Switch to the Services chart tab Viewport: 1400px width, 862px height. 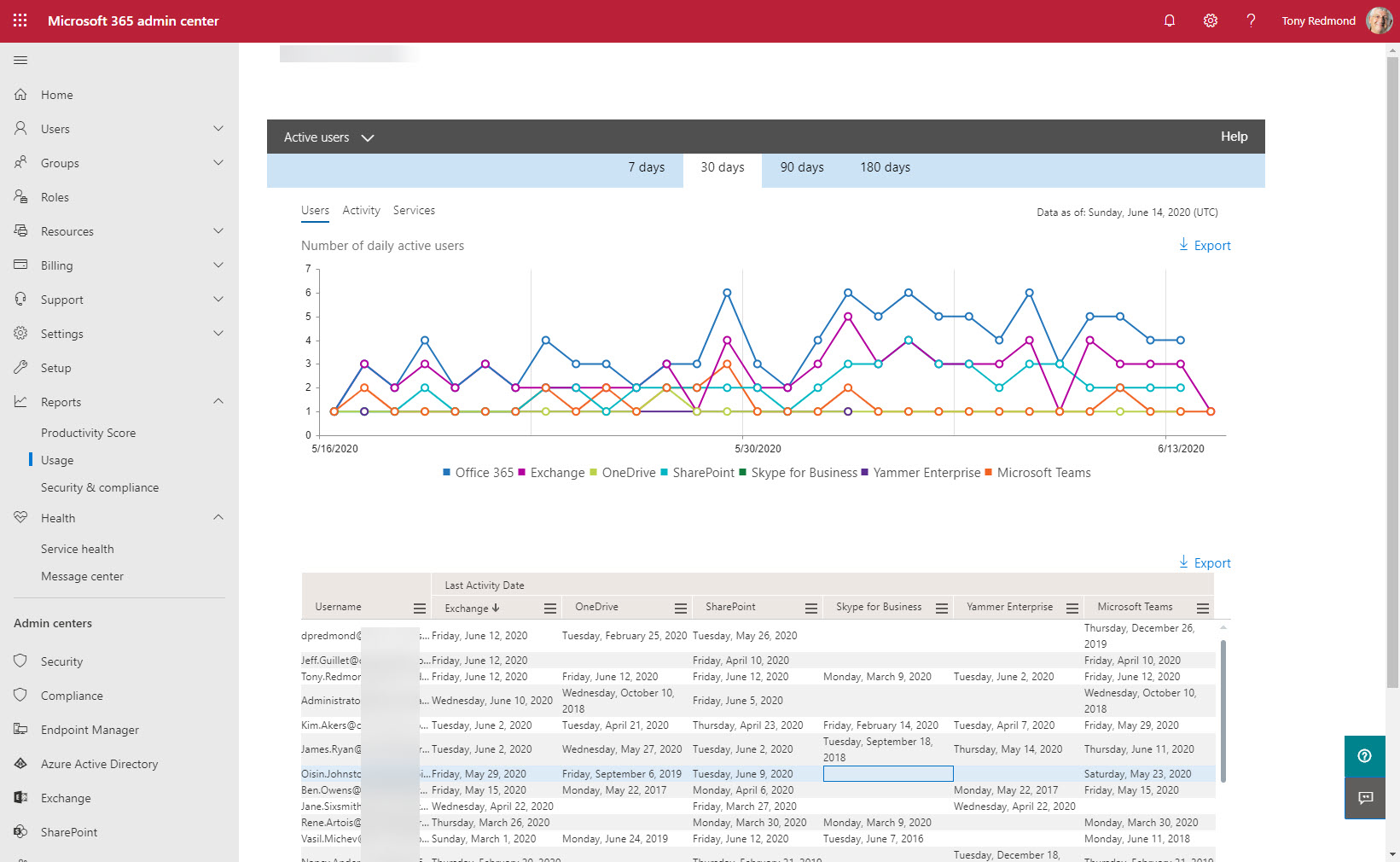414,210
